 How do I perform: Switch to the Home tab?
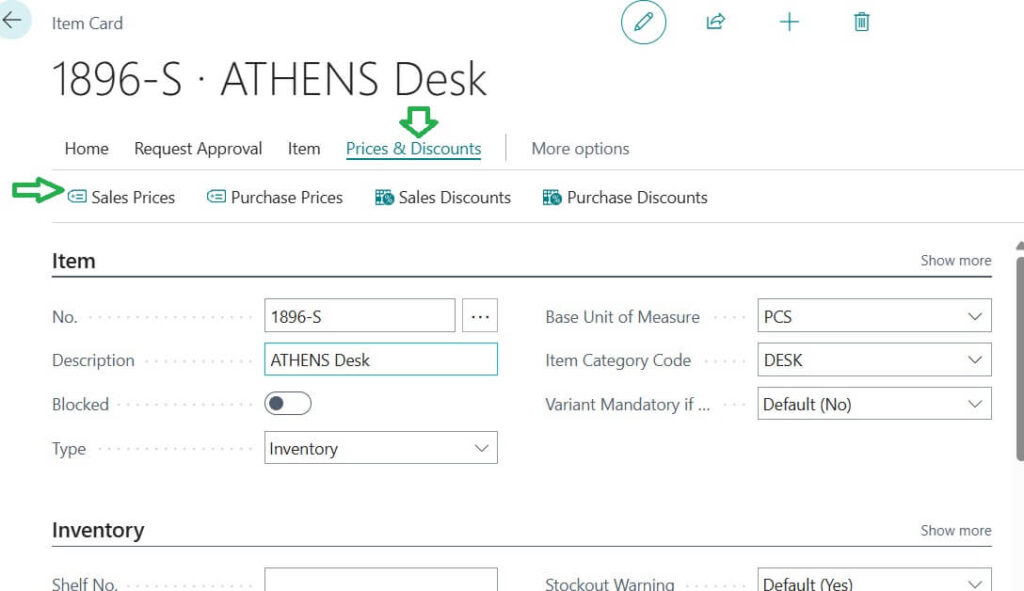click(86, 148)
